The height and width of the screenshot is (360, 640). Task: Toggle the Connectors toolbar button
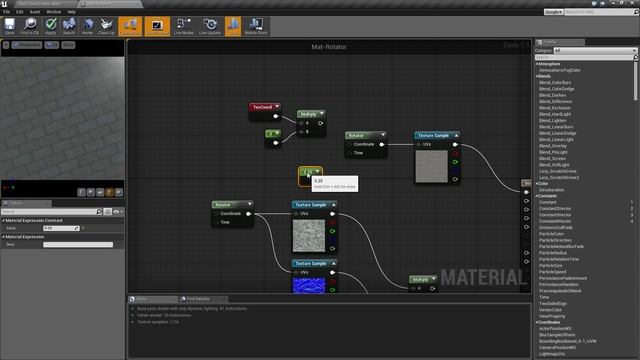[130, 26]
